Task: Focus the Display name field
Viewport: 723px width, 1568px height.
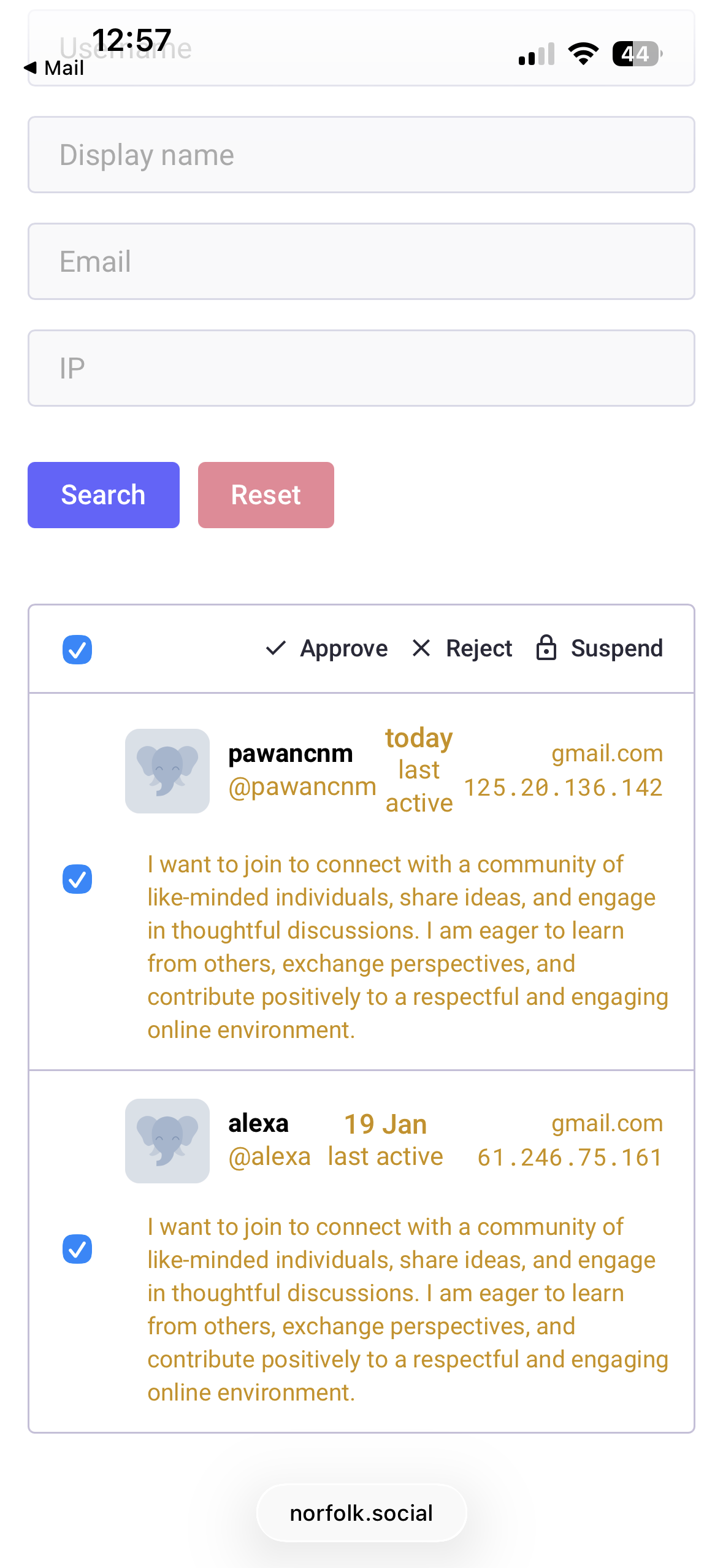Action: (361, 155)
